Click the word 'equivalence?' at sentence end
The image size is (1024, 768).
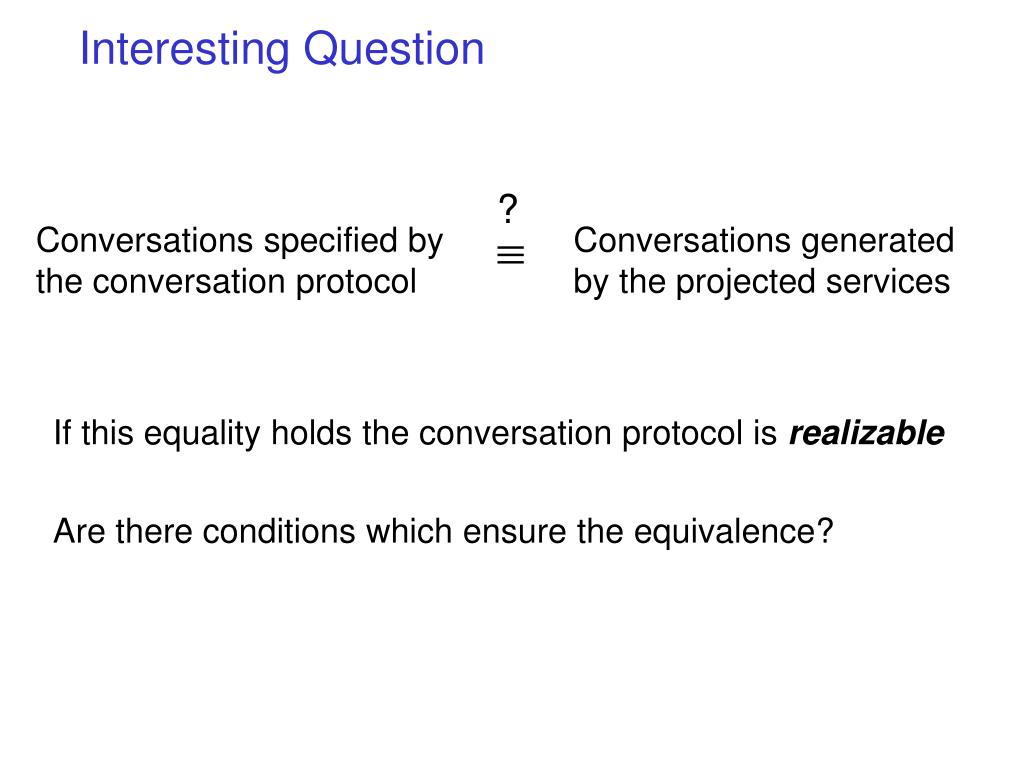click(x=734, y=533)
